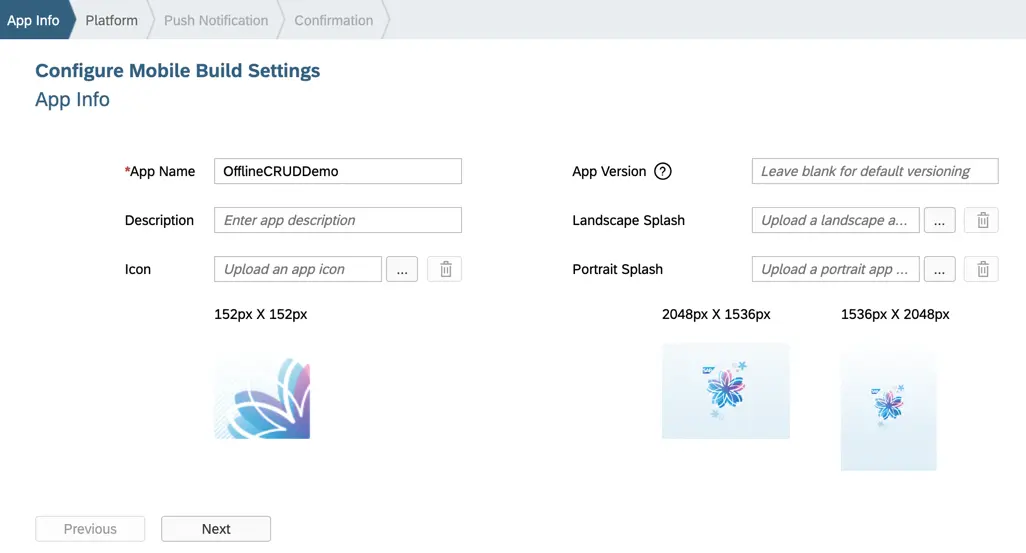Click the Portrait Splash trash delete icon
This screenshot has height=553, width=1026.
coord(982,269)
